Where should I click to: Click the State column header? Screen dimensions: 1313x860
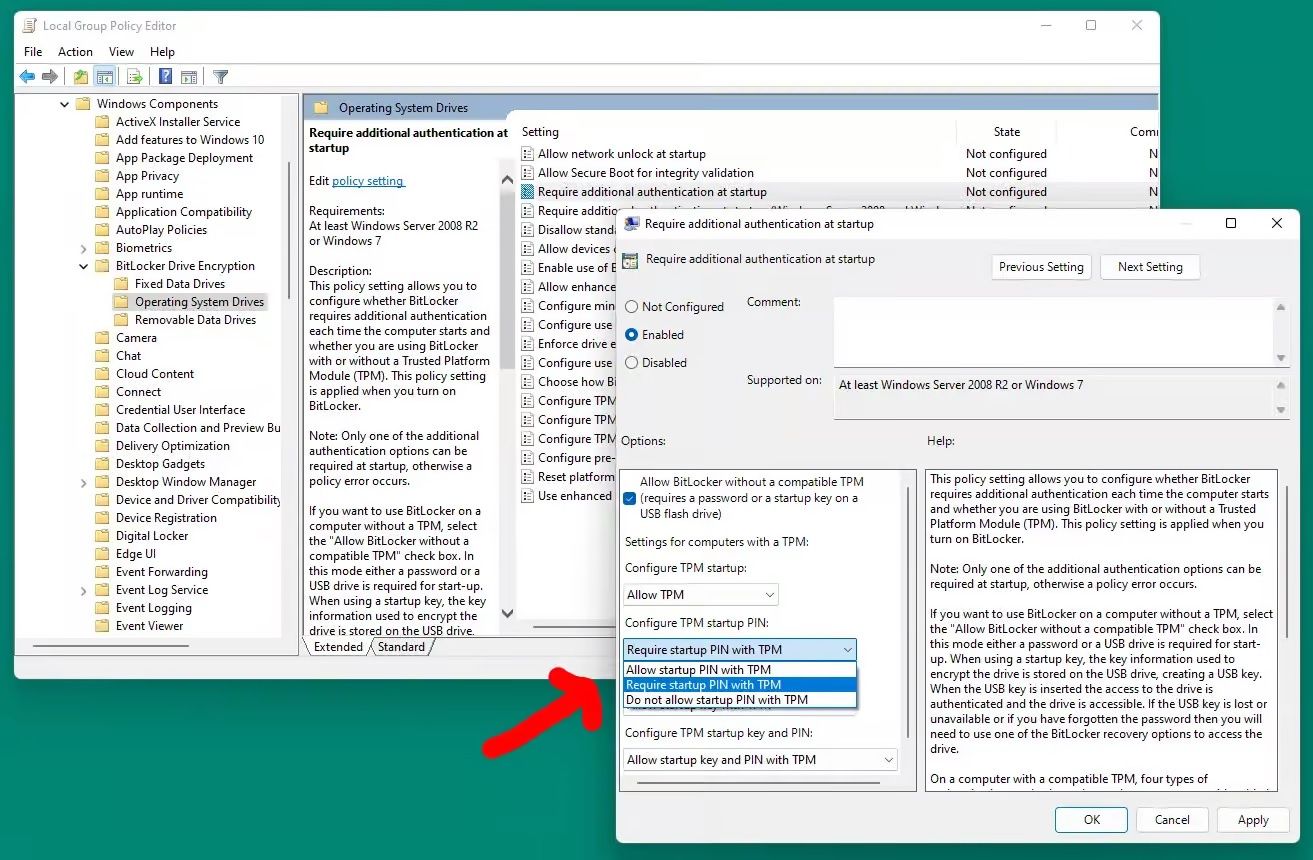coord(1007,132)
